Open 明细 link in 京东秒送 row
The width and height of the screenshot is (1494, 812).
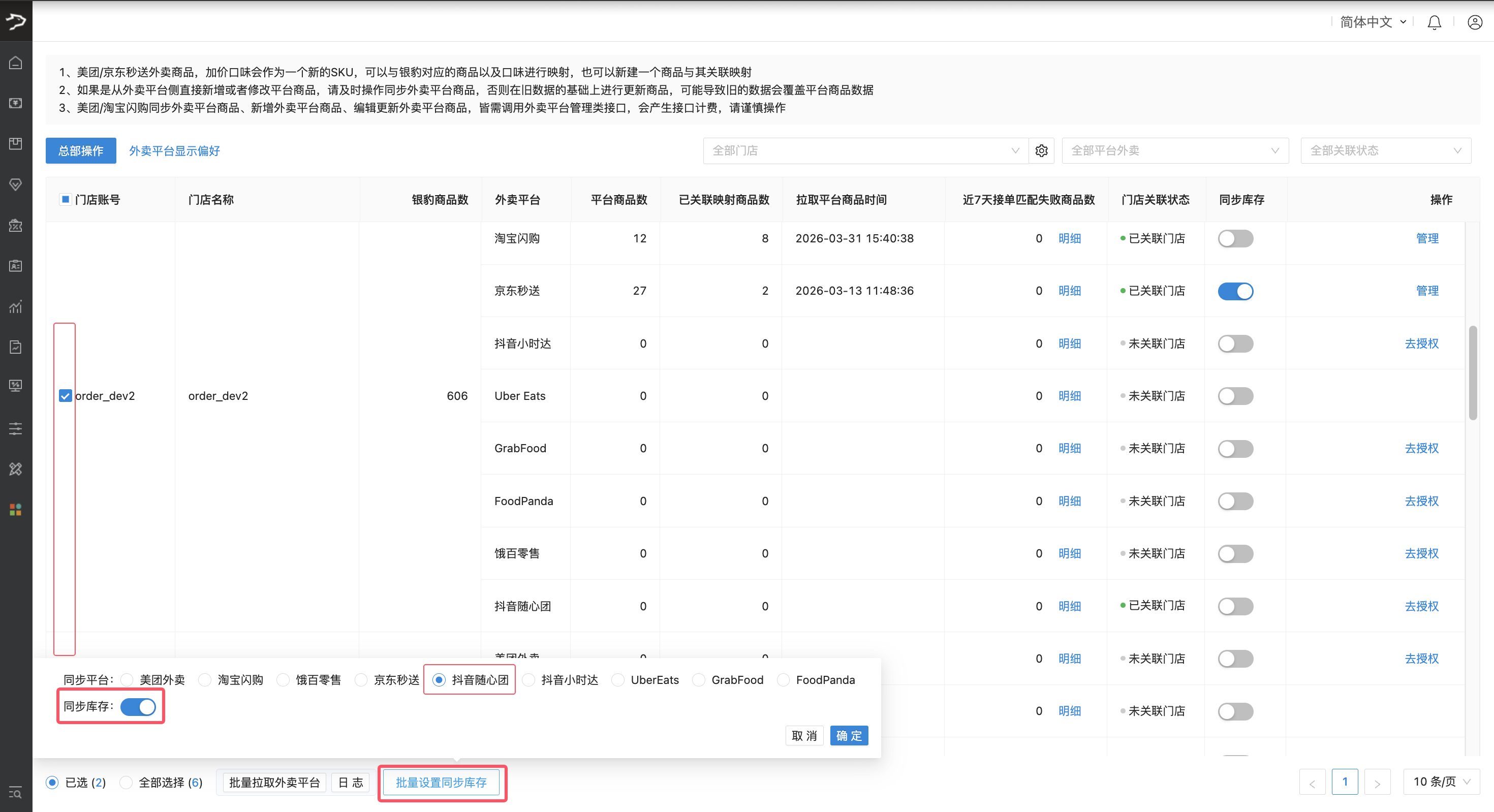coord(1070,291)
